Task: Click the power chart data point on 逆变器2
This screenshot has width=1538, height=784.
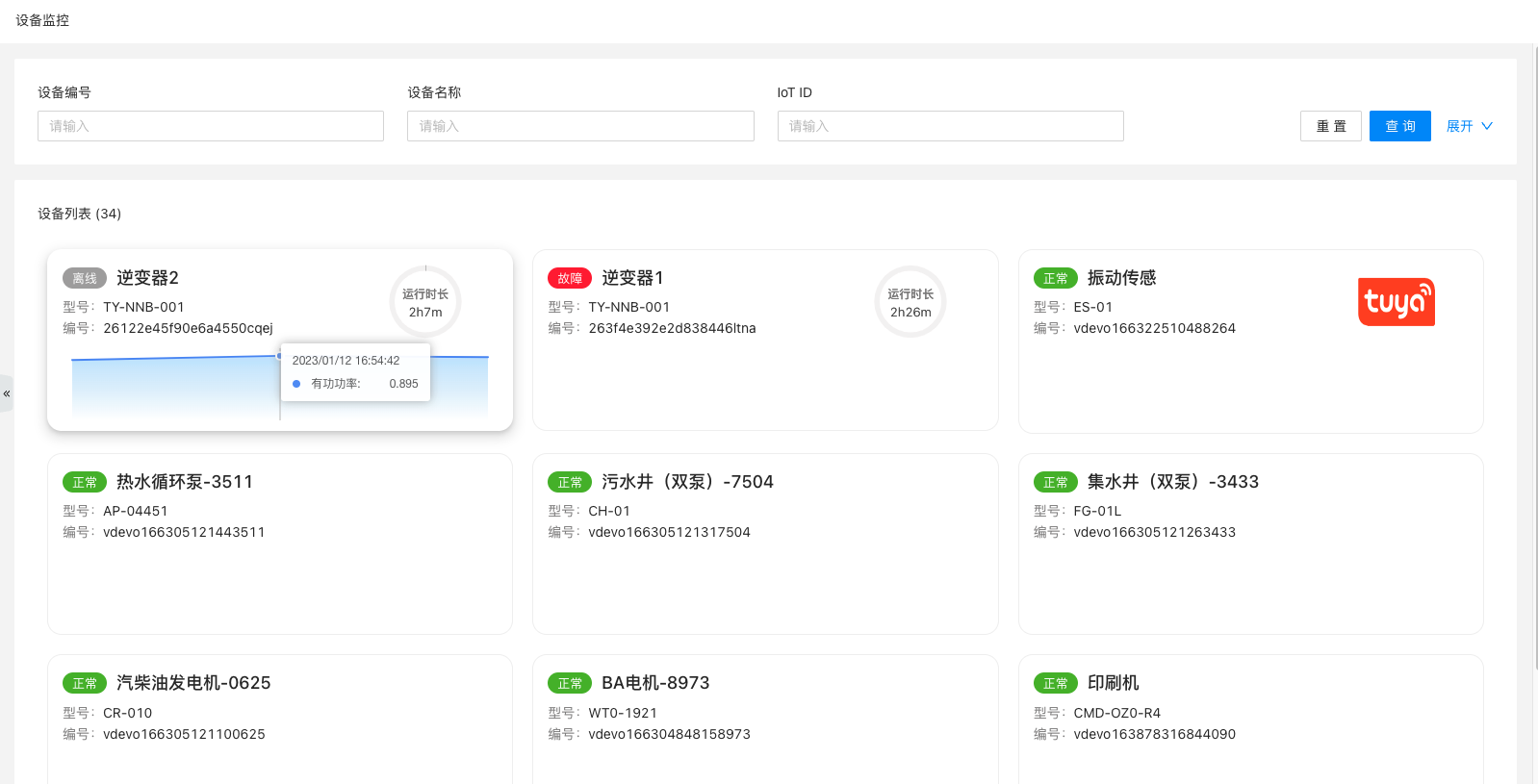Action: [x=280, y=356]
